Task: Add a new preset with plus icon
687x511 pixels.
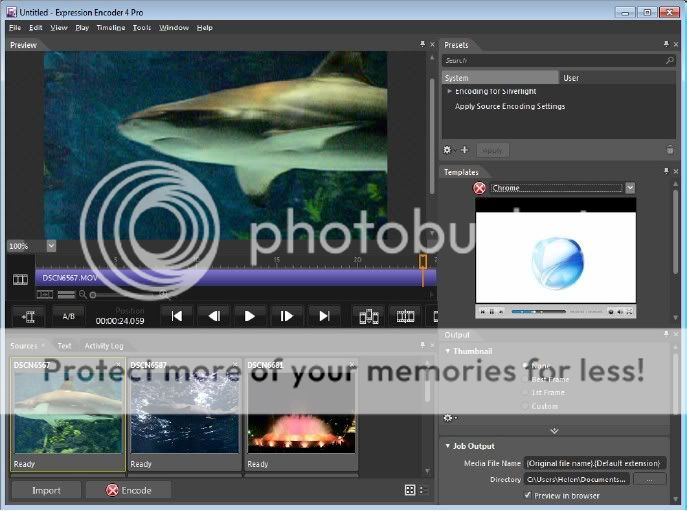Action: click(464, 150)
